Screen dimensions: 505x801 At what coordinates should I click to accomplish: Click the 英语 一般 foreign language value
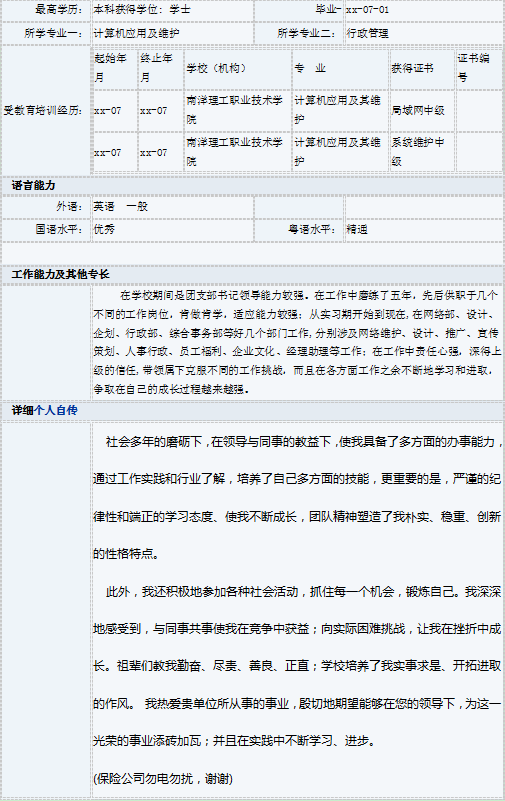tap(121, 206)
